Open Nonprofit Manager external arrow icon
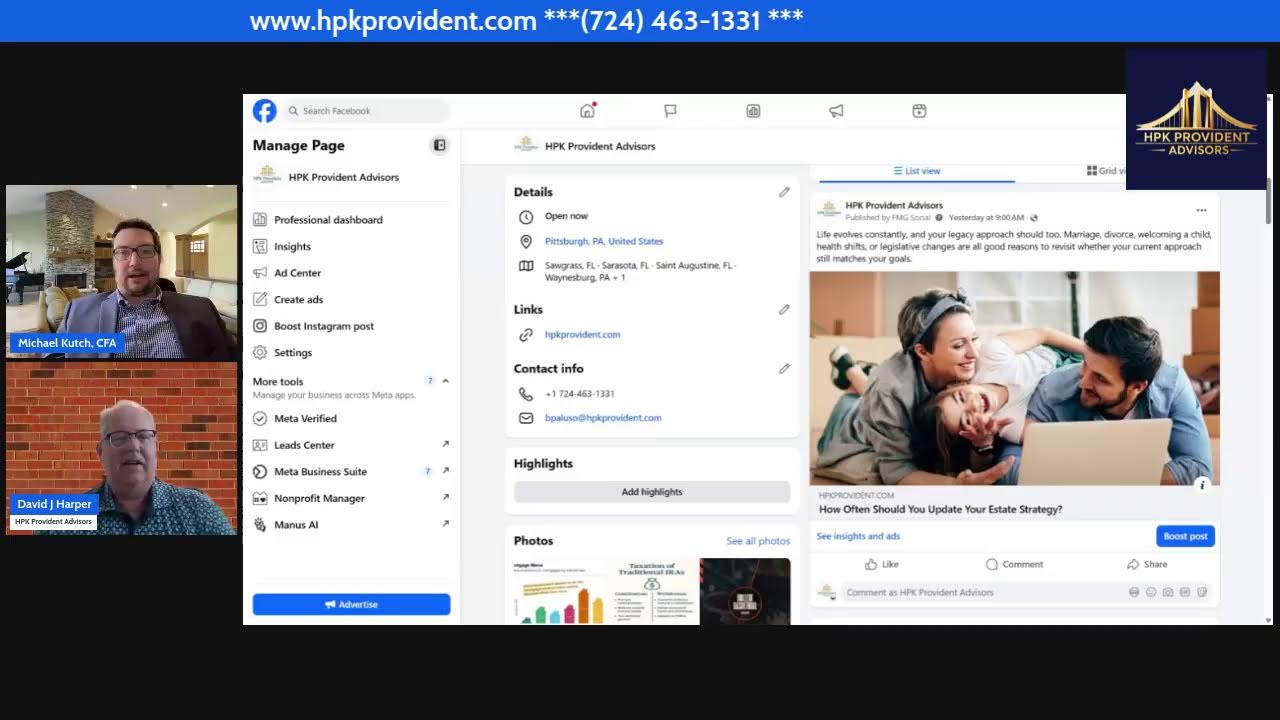The height and width of the screenshot is (720, 1280). (x=445, y=497)
